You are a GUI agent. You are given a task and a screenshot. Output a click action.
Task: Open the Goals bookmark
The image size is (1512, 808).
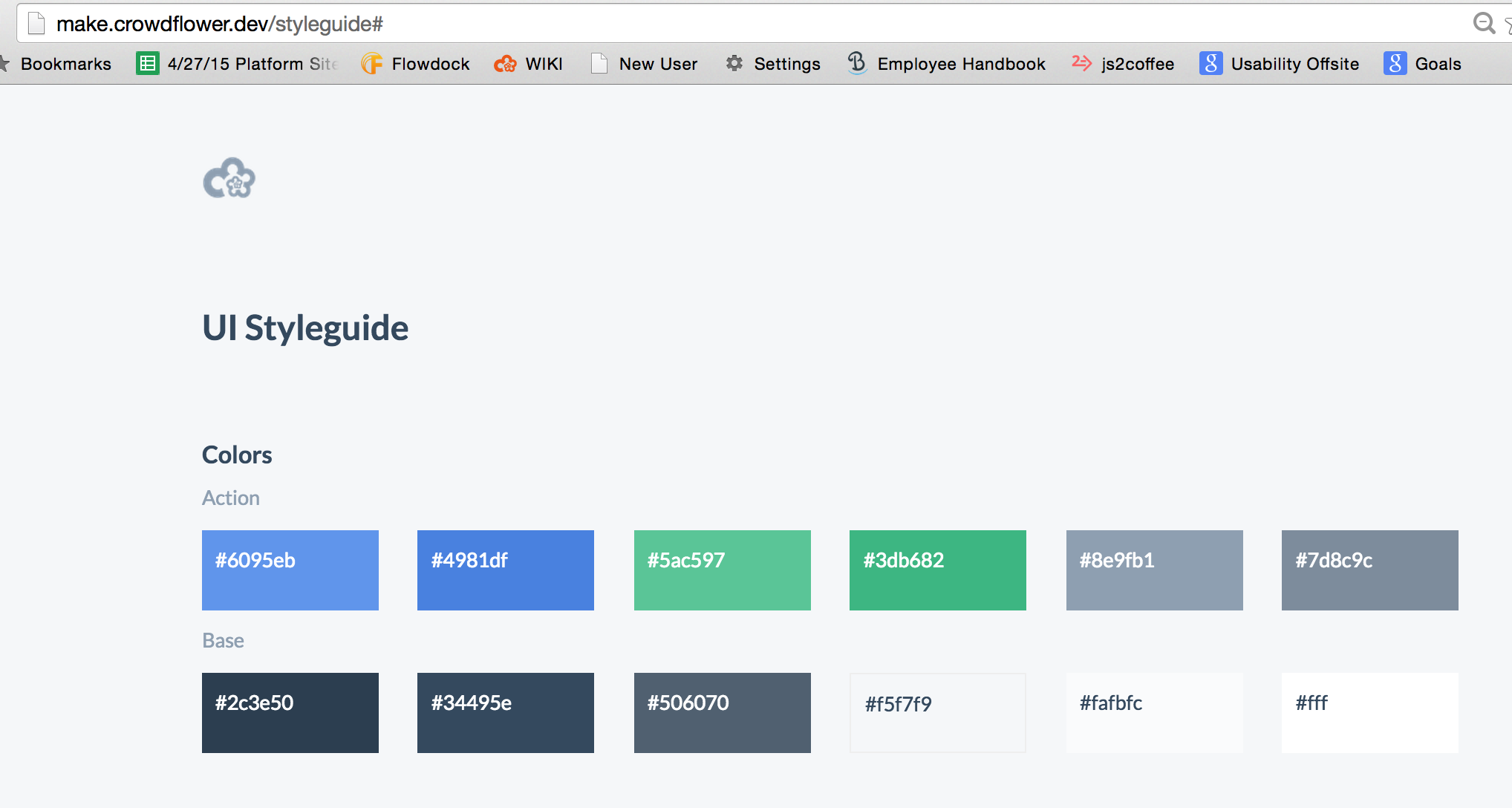pyautogui.click(x=1423, y=64)
